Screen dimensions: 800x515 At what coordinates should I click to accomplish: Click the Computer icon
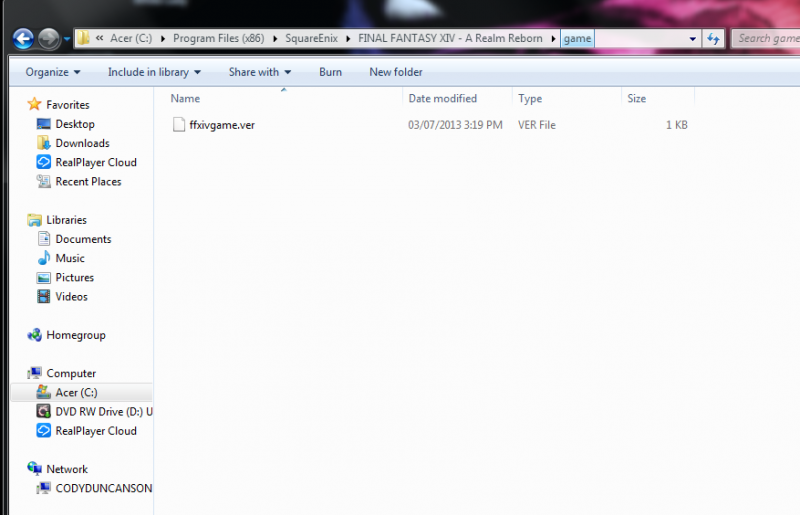pyautogui.click(x=35, y=373)
